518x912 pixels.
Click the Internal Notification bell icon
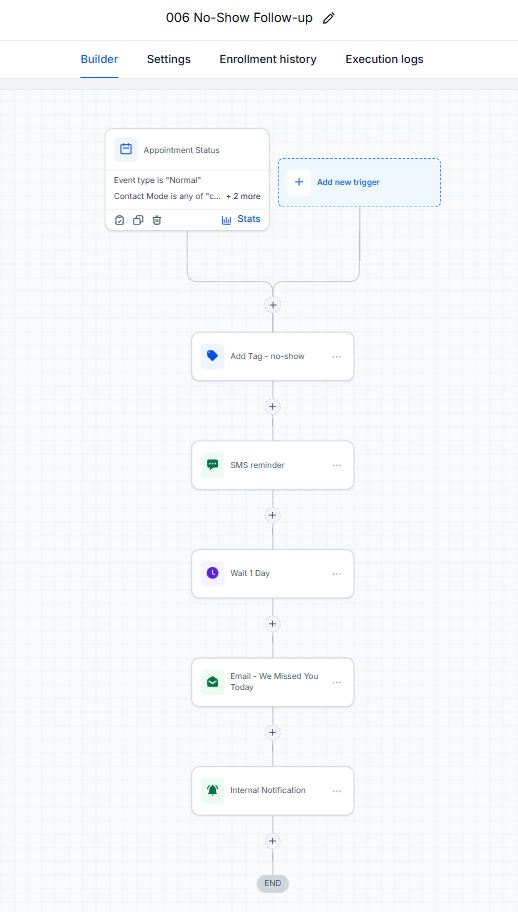pos(213,790)
